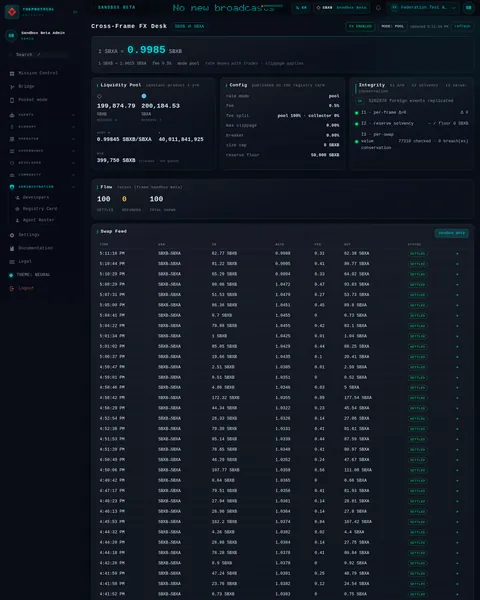
Task: Expand the Economy section chevron
Action: 73,127
